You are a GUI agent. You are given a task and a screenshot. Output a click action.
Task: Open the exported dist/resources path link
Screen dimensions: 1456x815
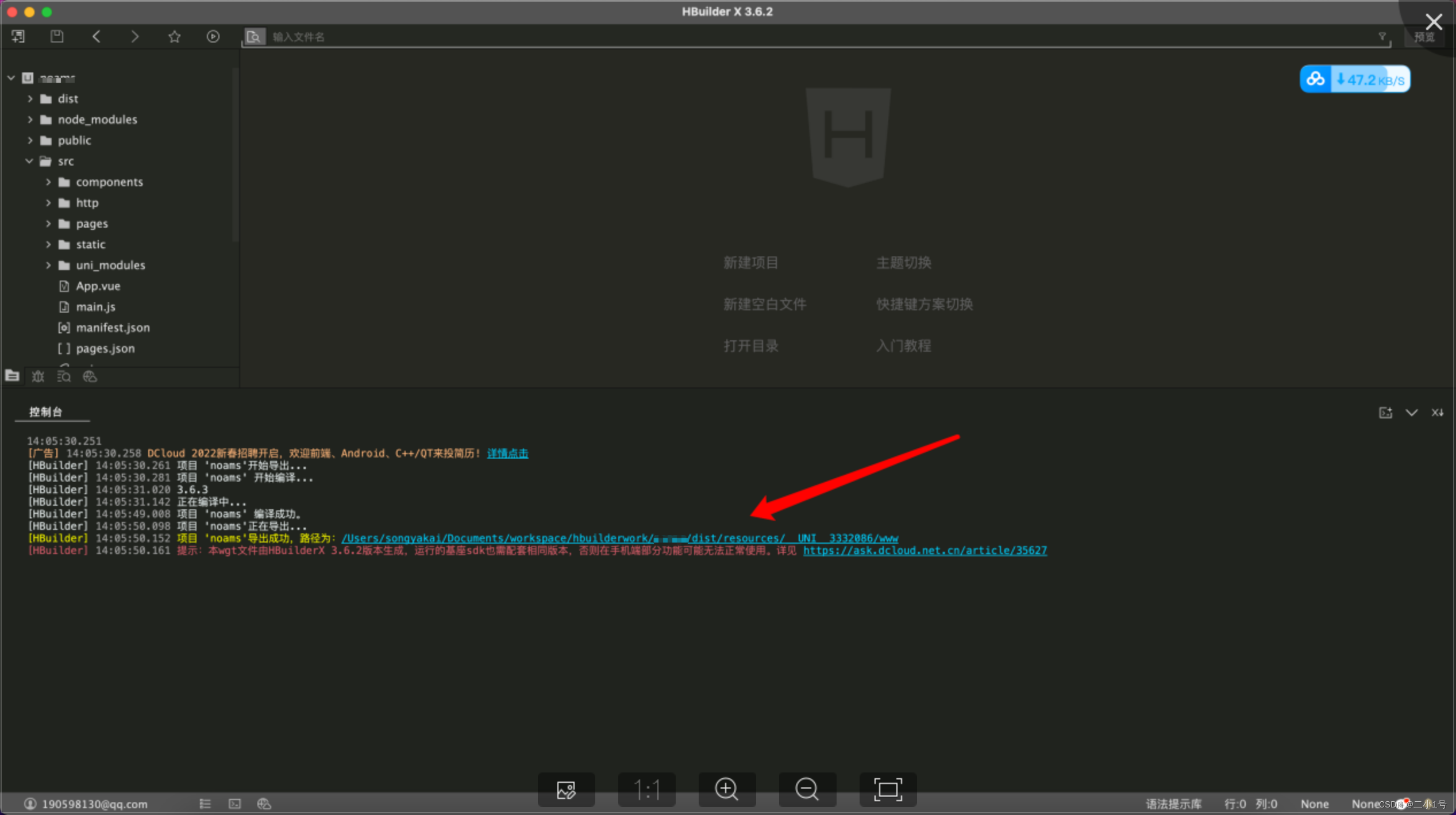619,539
